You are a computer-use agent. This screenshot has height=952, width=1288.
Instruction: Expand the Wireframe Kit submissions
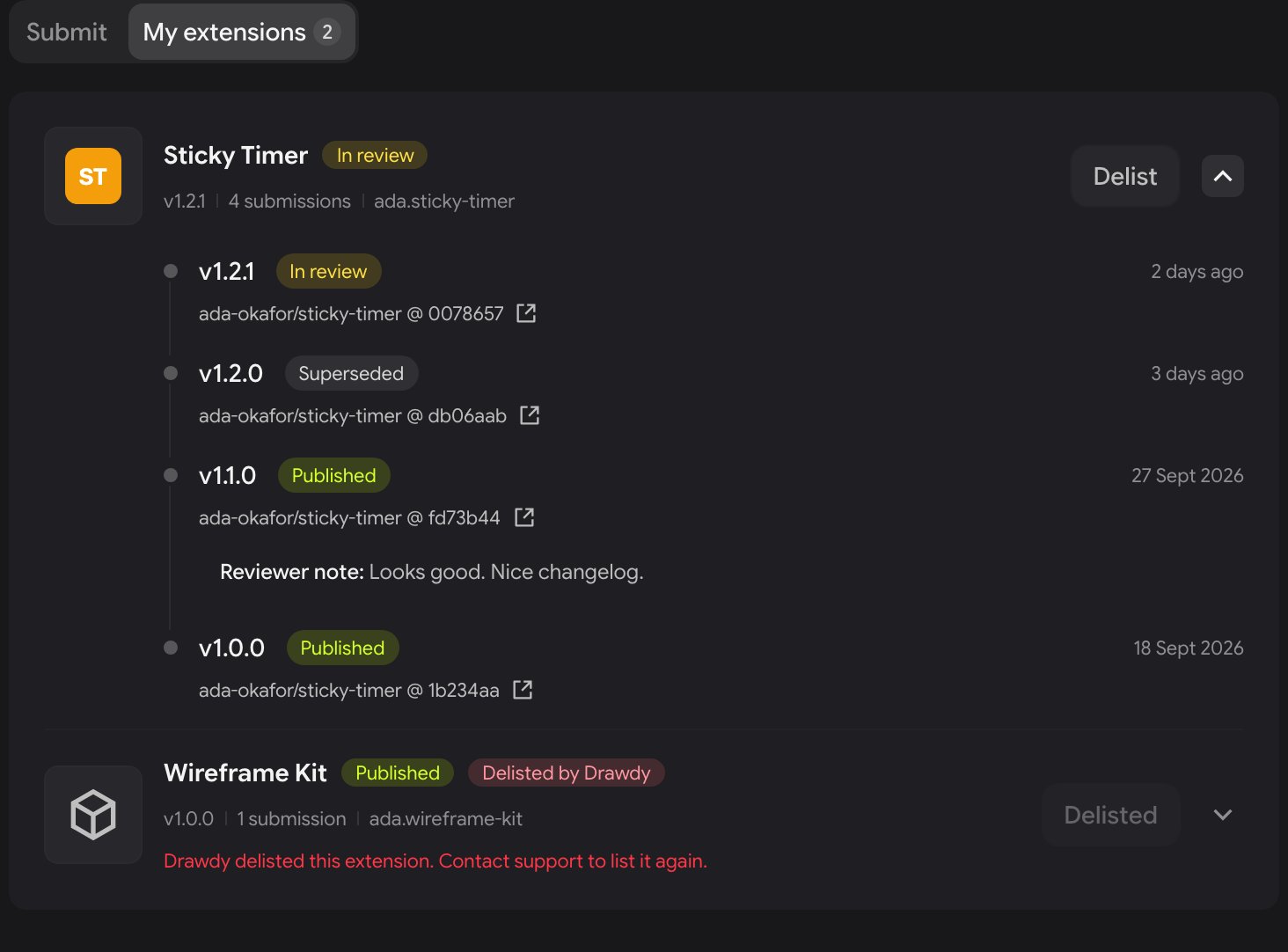[1223, 815]
